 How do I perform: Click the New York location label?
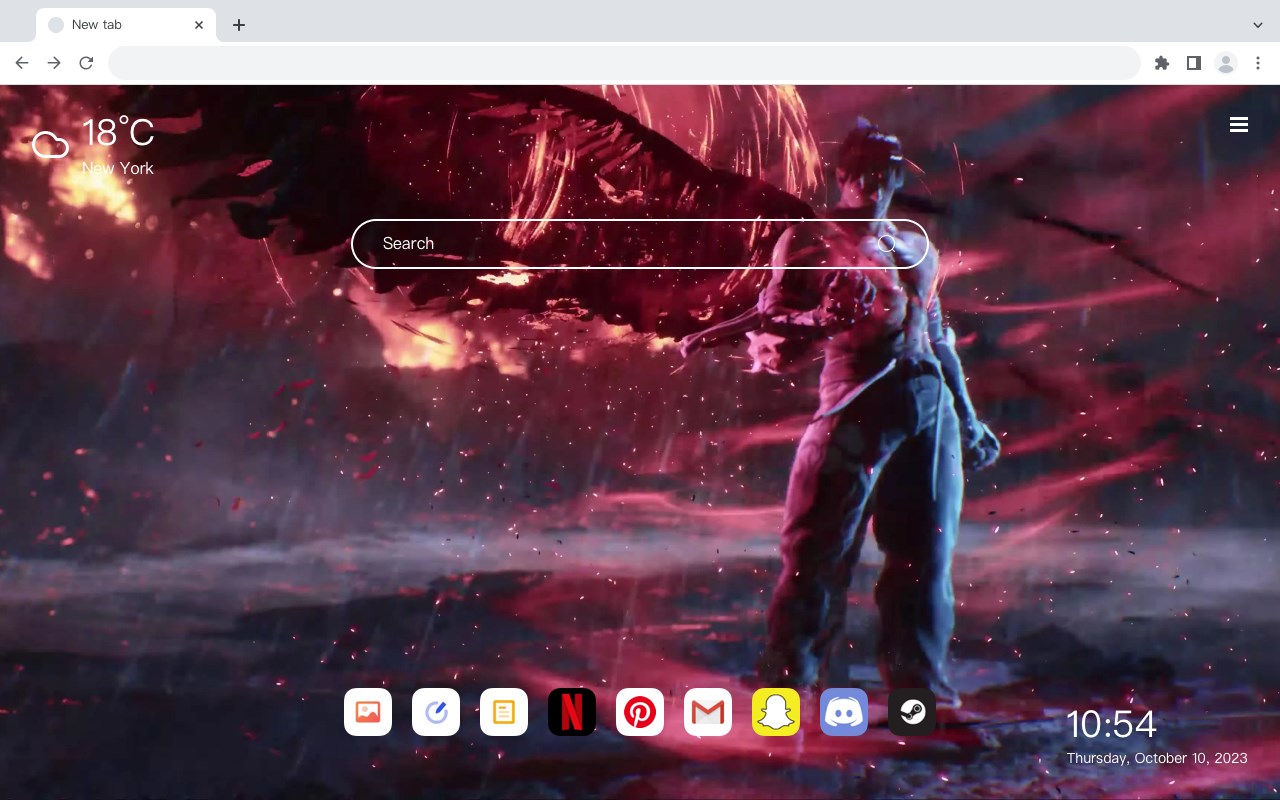click(118, 168)
